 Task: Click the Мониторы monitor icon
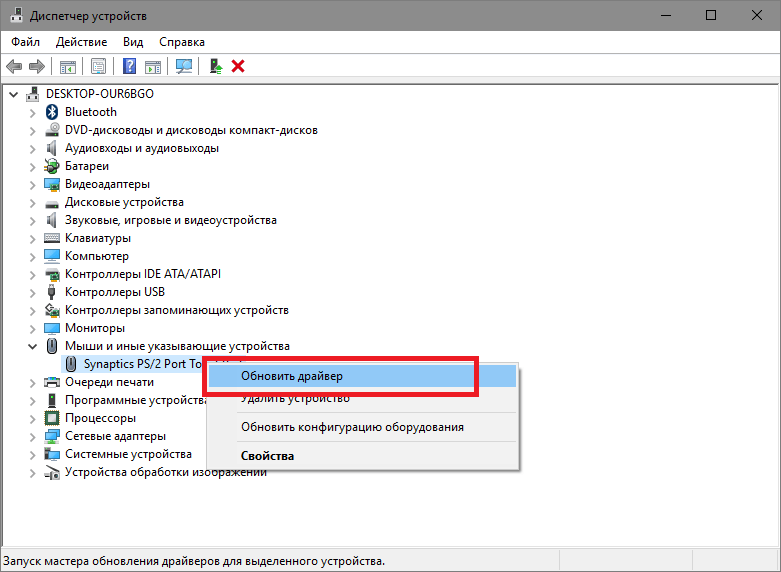click(x=52, y=328)
